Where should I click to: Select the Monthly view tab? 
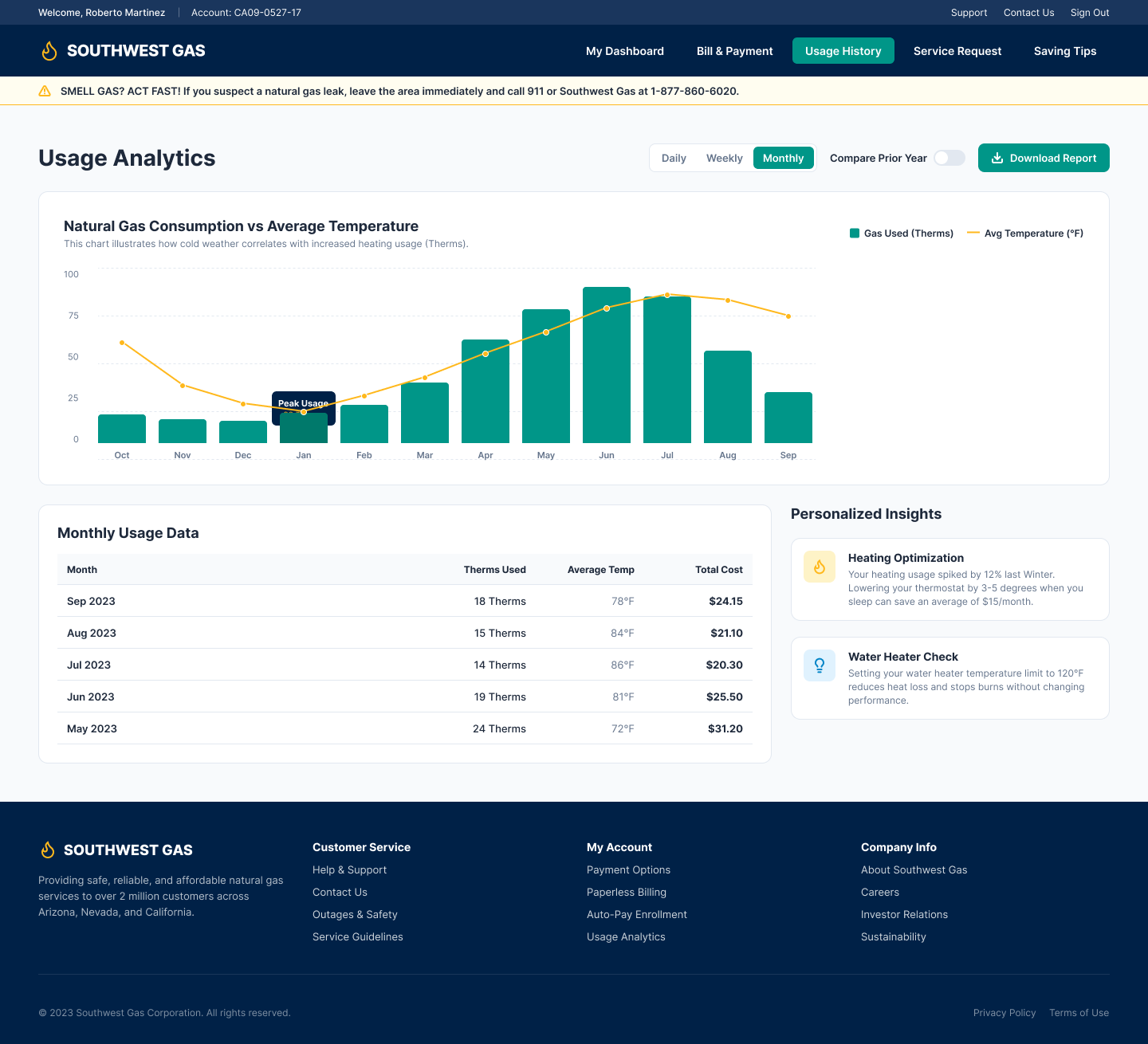pos(784,158)
